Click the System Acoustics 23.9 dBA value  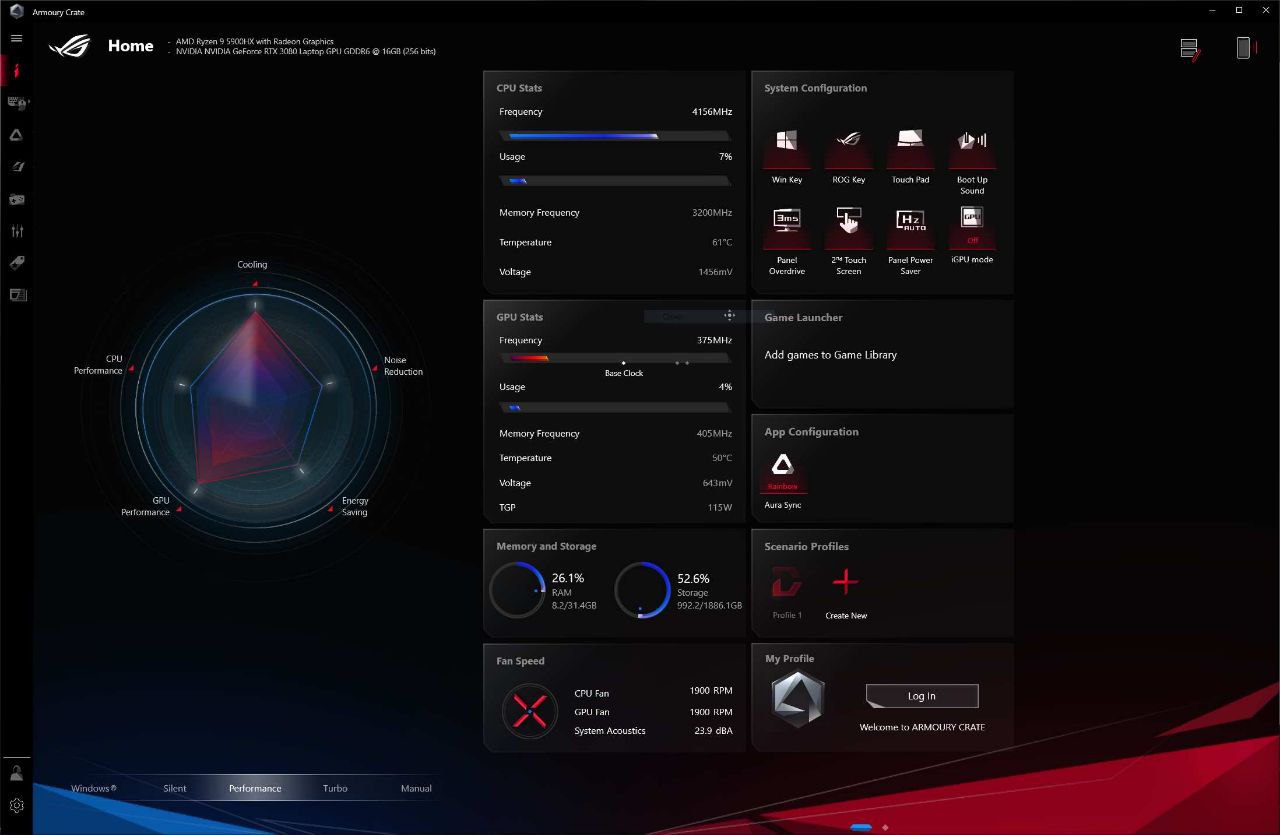click(714, 731)
